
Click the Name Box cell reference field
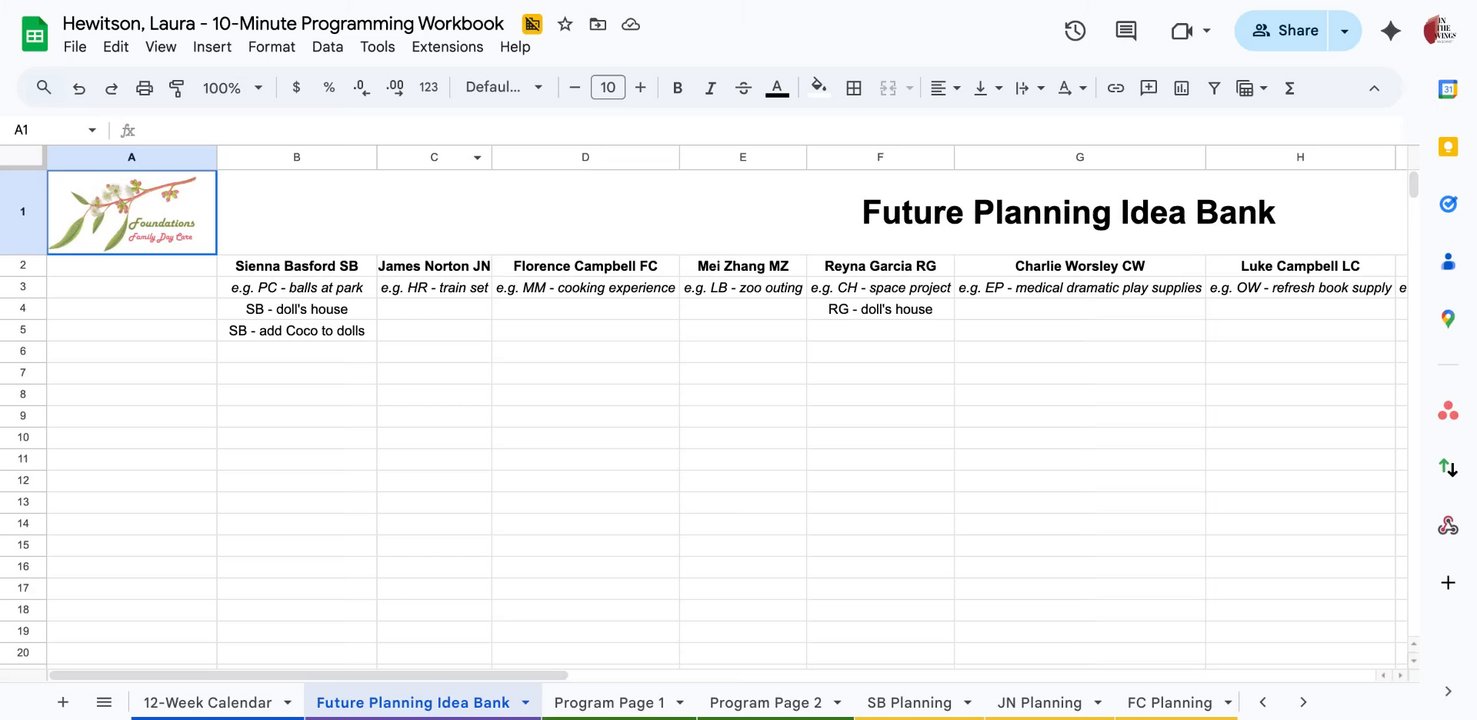click(x=48, y=130)
